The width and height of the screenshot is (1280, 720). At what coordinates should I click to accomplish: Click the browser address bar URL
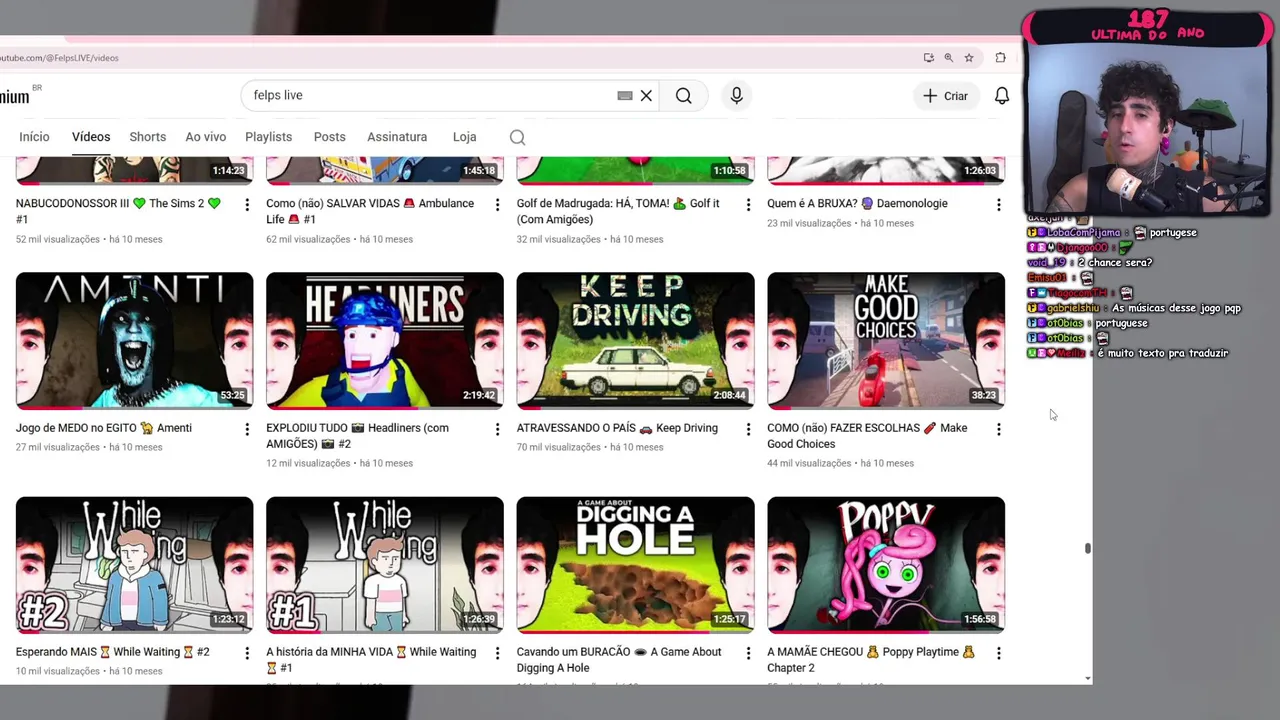pos(60,58)
